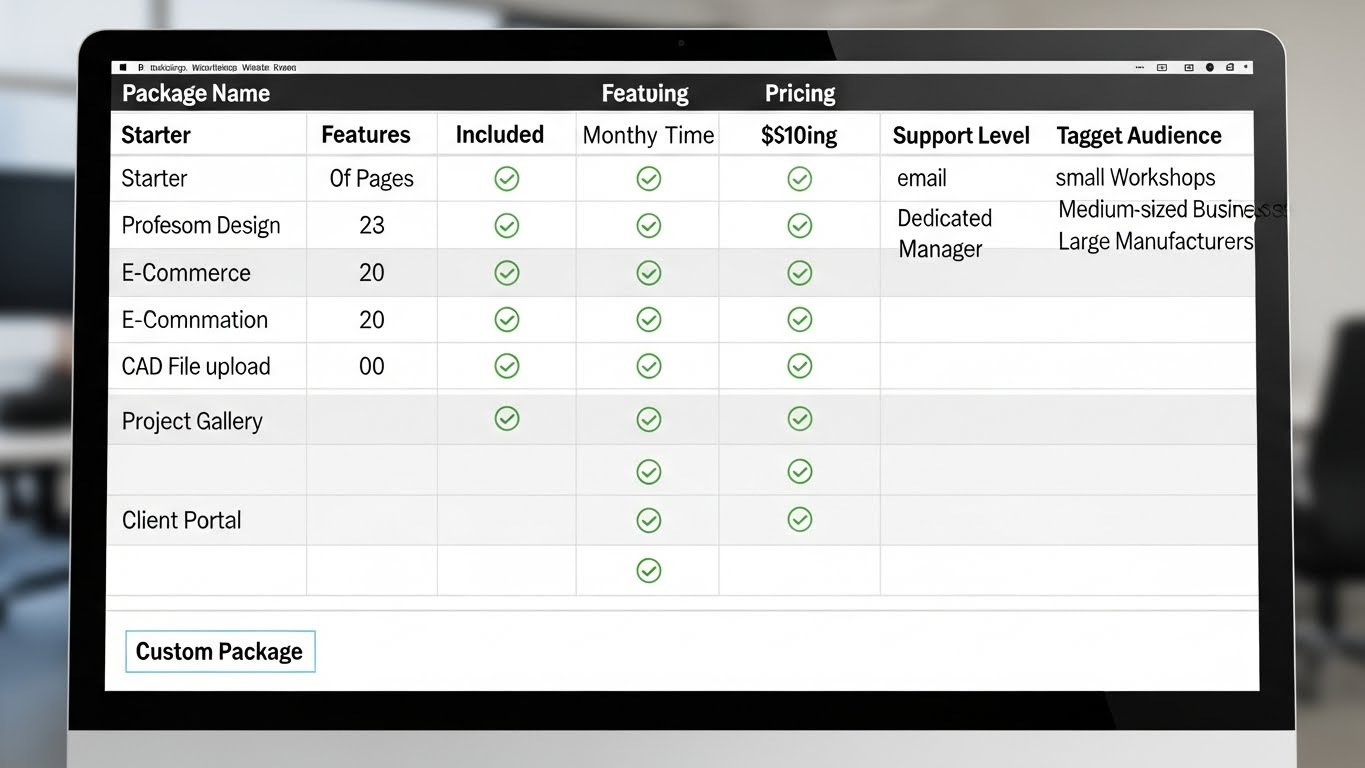The image size is (1365, 768).
Task: Click Monthy Time checkmark in CAD File upload row
Action: point(649,366)
